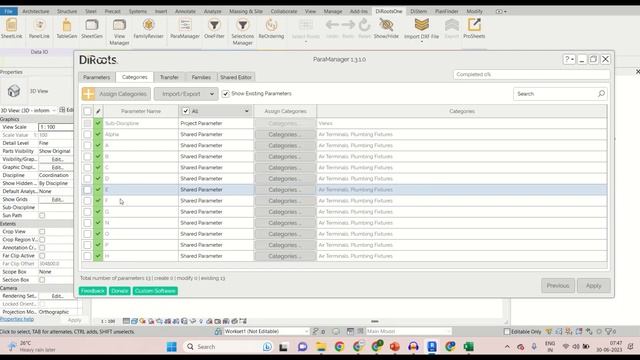Screen dimensions: 640x360
Task: Toggle Crop View checkbox in Properties
Action: pos(42,231)
